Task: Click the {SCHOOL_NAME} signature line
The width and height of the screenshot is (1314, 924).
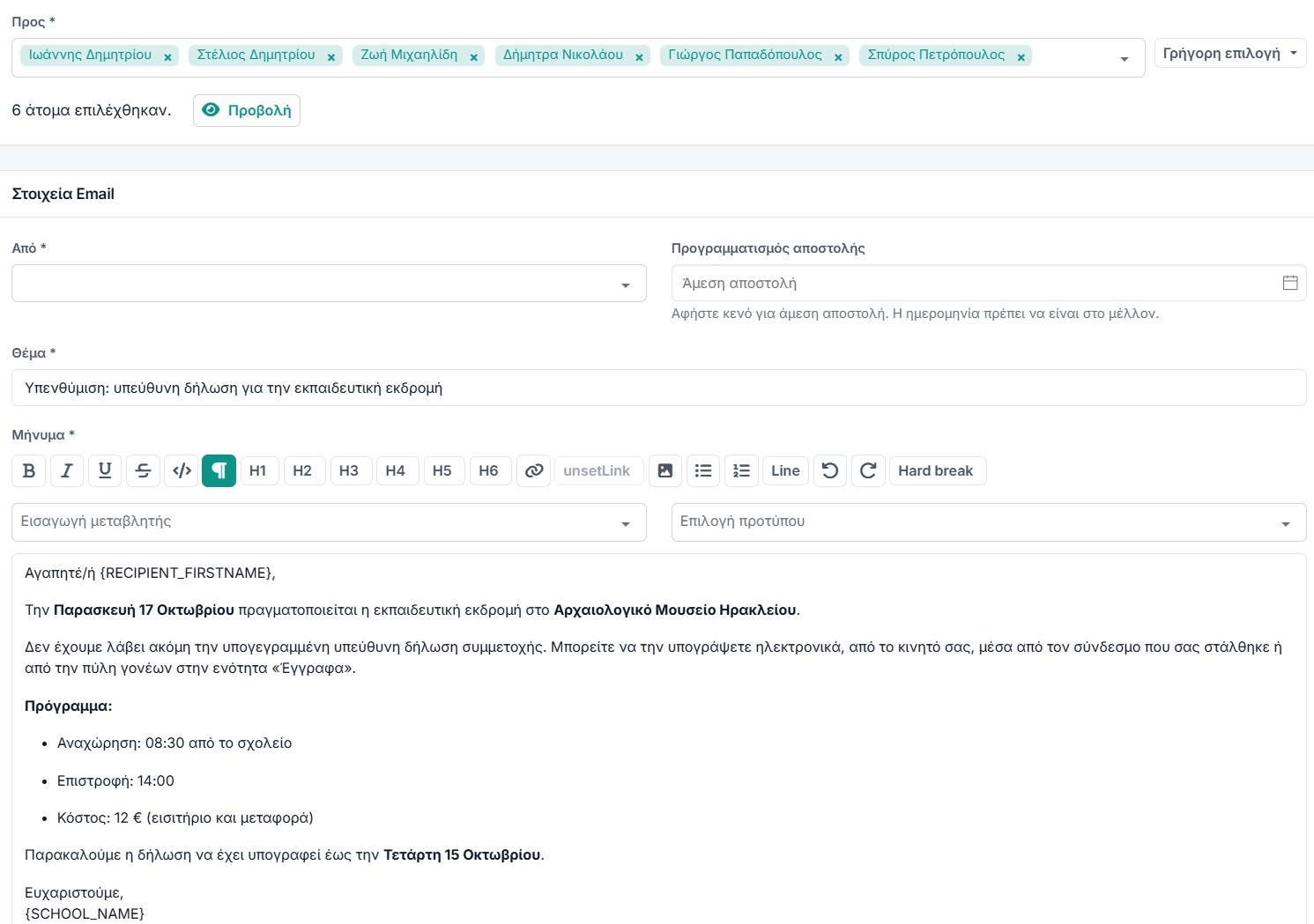Action: [85, 914]
